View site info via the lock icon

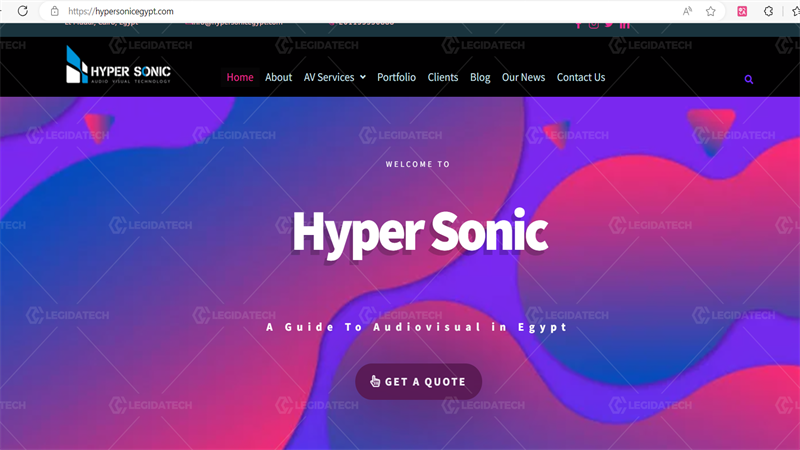[x=55, y=11]
